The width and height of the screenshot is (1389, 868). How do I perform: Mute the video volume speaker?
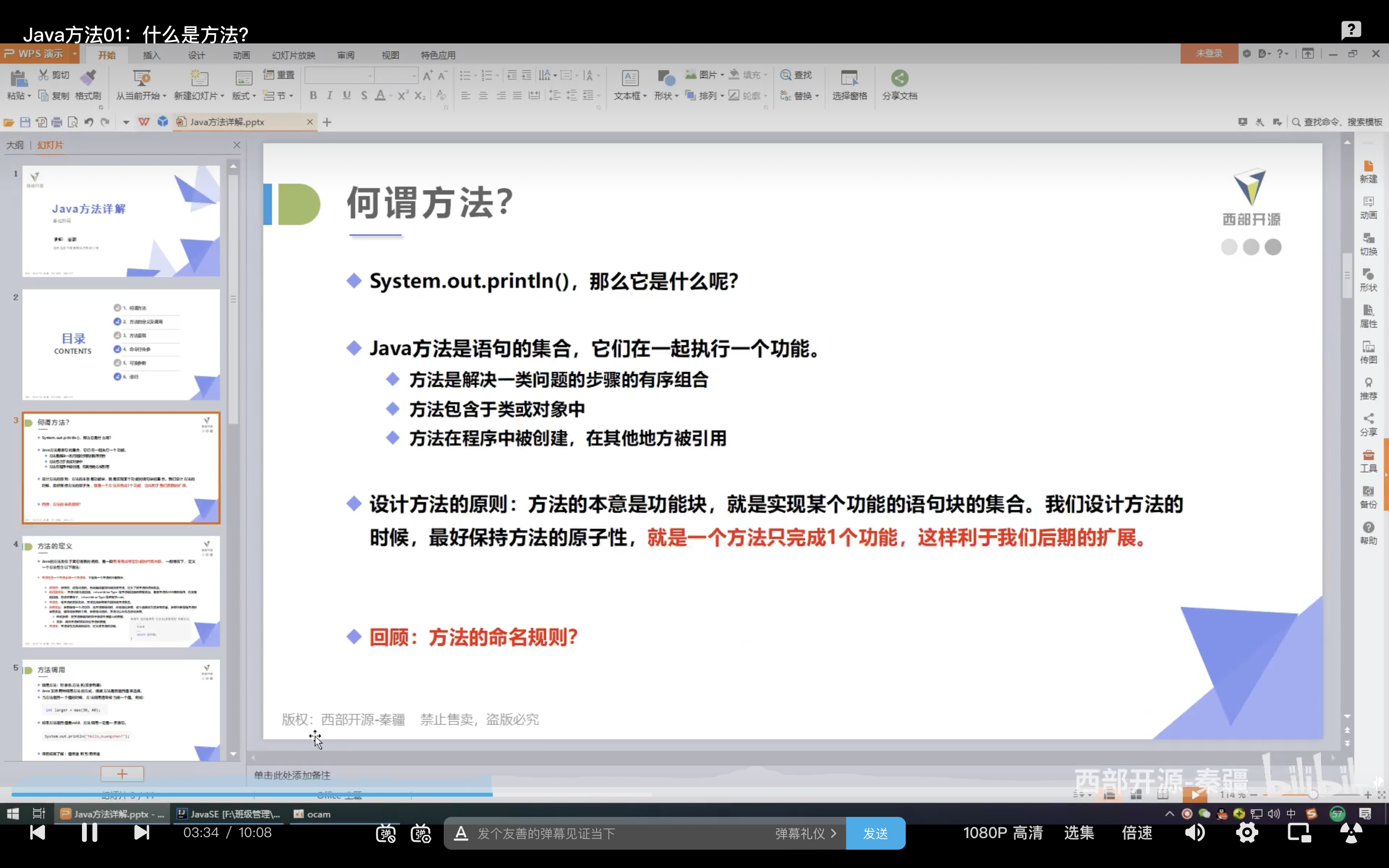point(1195,832)
